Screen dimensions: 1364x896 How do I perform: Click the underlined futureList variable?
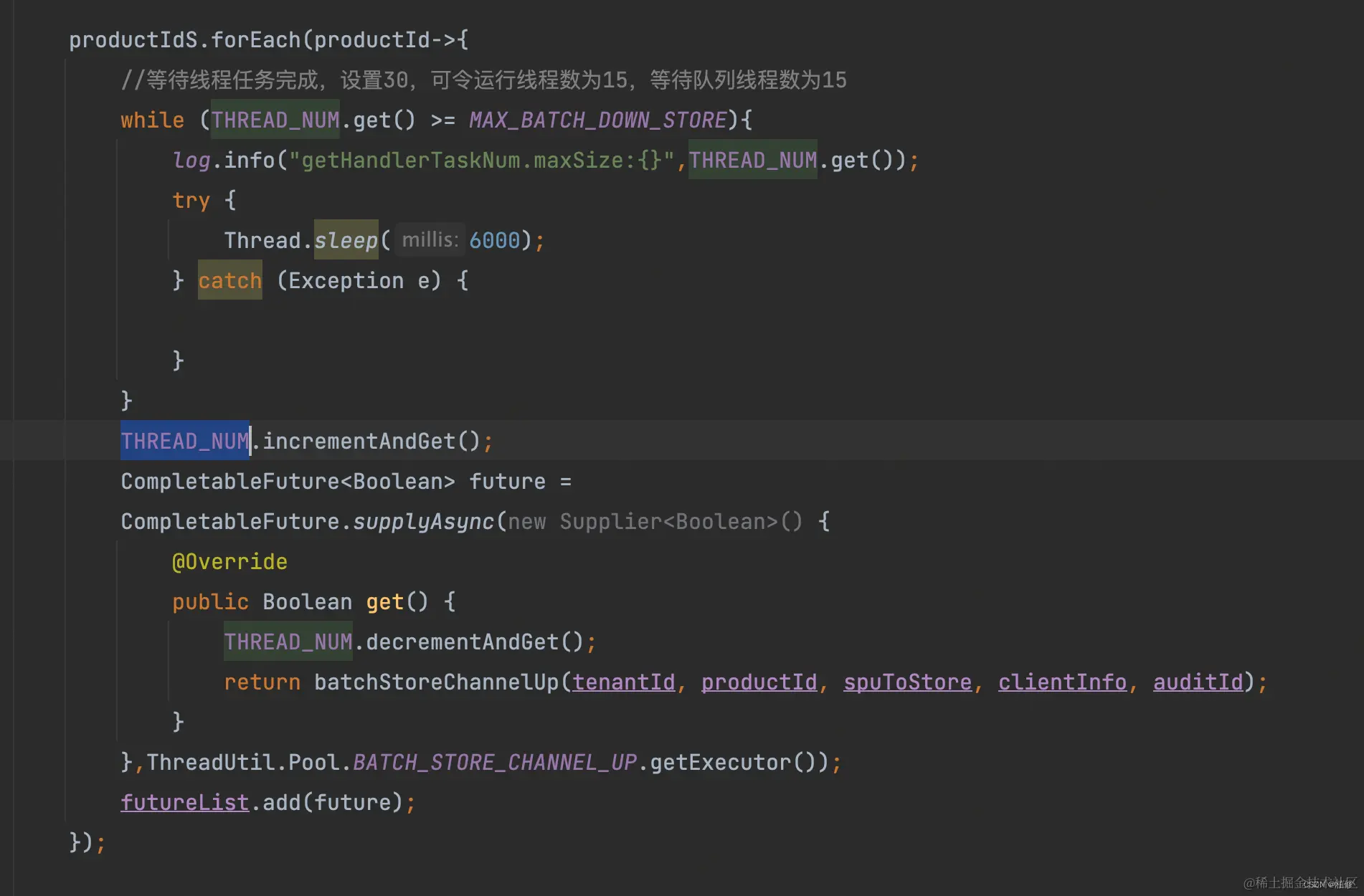pos(185,803)
